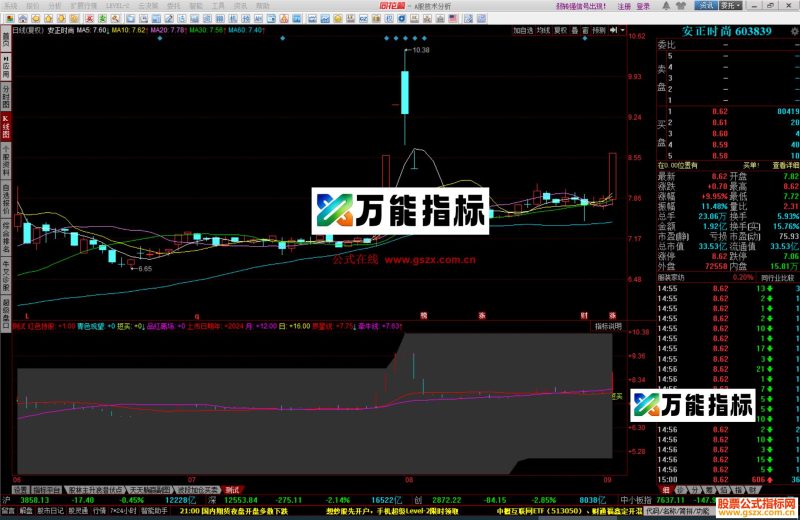Screen dimensions: 800x520
Task: Open 牛叉诊股 in left sidebar
Action: 6,276
